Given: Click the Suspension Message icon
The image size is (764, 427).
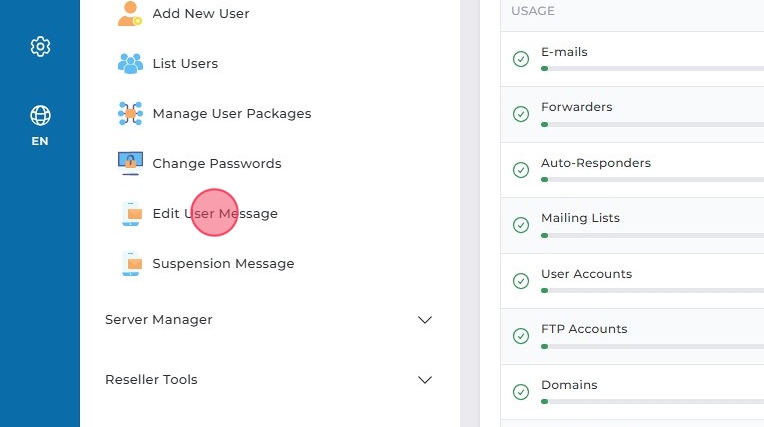Looking at the screenshot, I should (130, 264).
